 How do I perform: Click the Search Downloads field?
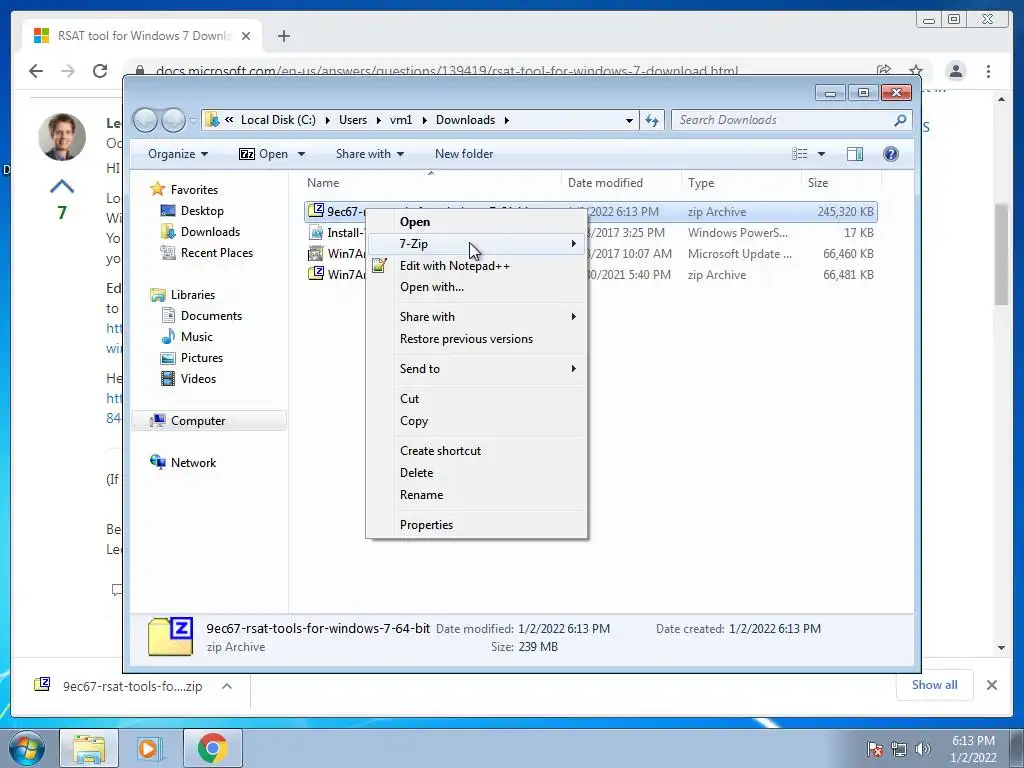pyautogui.click(x=792, y=120)
